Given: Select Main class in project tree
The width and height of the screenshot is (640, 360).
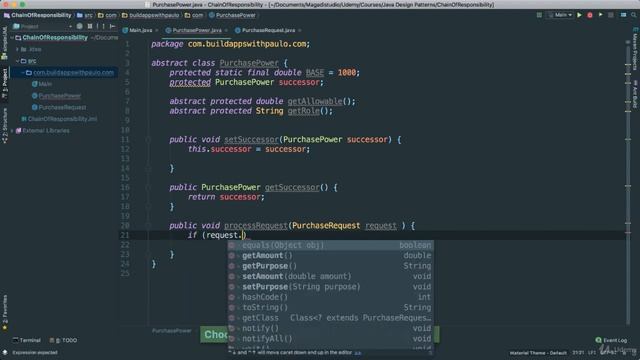Looking at the screenshot, I should pyautogui.click(x=42, y=84).
